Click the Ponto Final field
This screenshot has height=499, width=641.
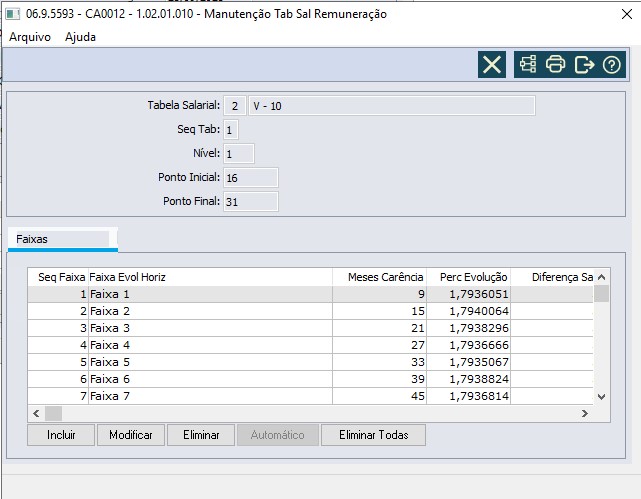tap(251, 201)
